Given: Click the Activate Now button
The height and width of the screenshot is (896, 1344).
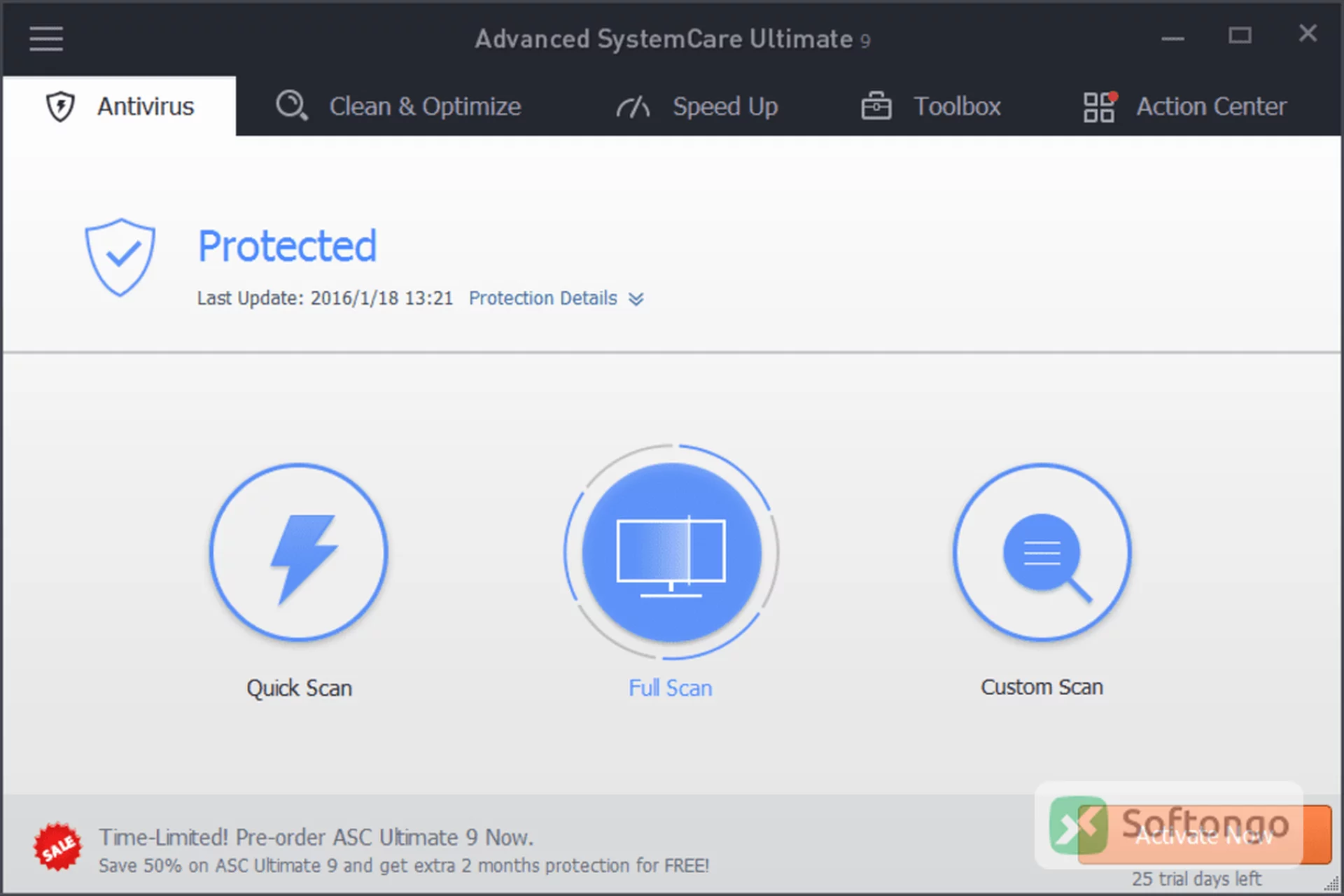Looking at the screenshot, I should (1204, 834).
